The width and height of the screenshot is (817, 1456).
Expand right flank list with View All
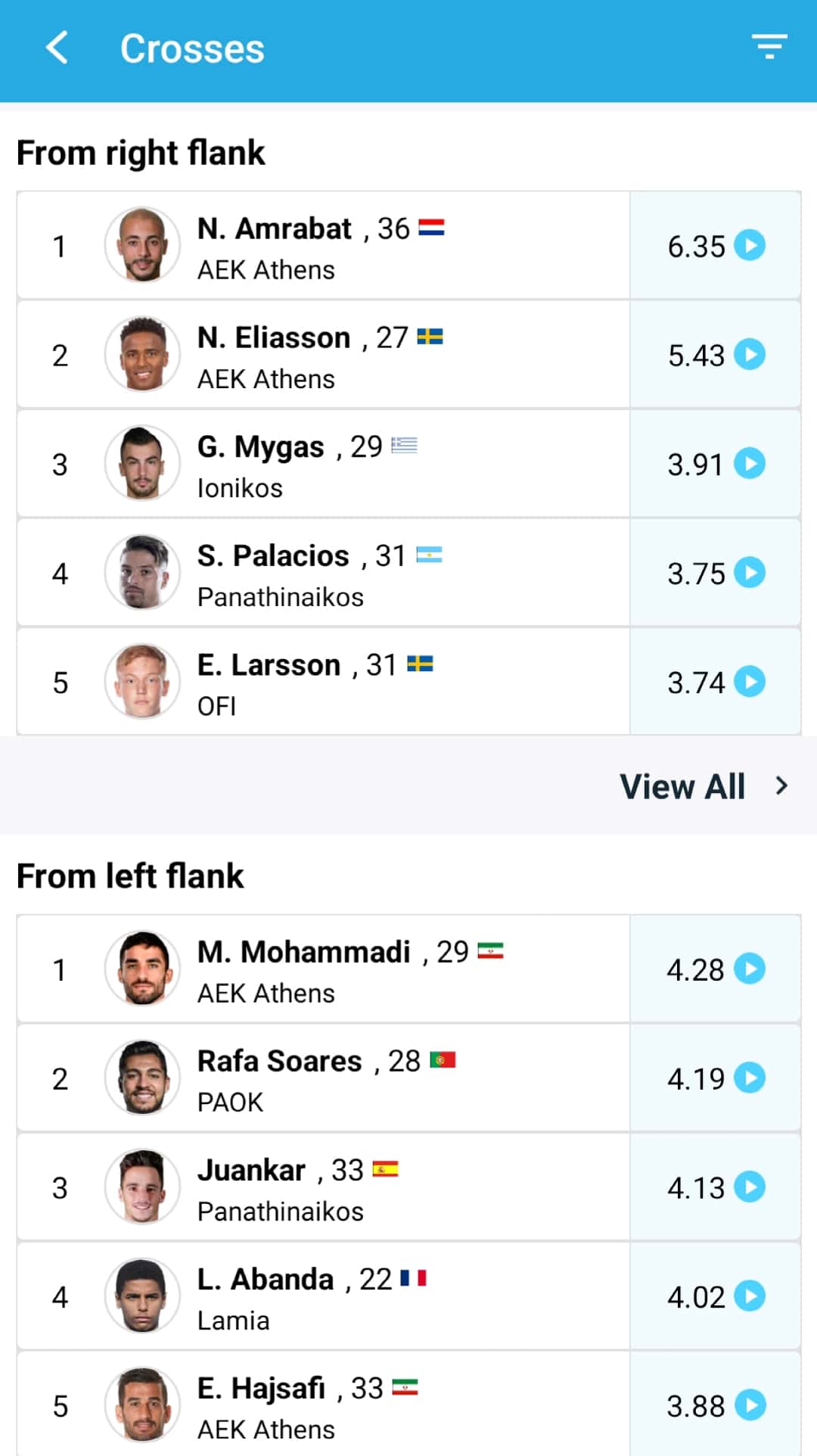[703, 786]
